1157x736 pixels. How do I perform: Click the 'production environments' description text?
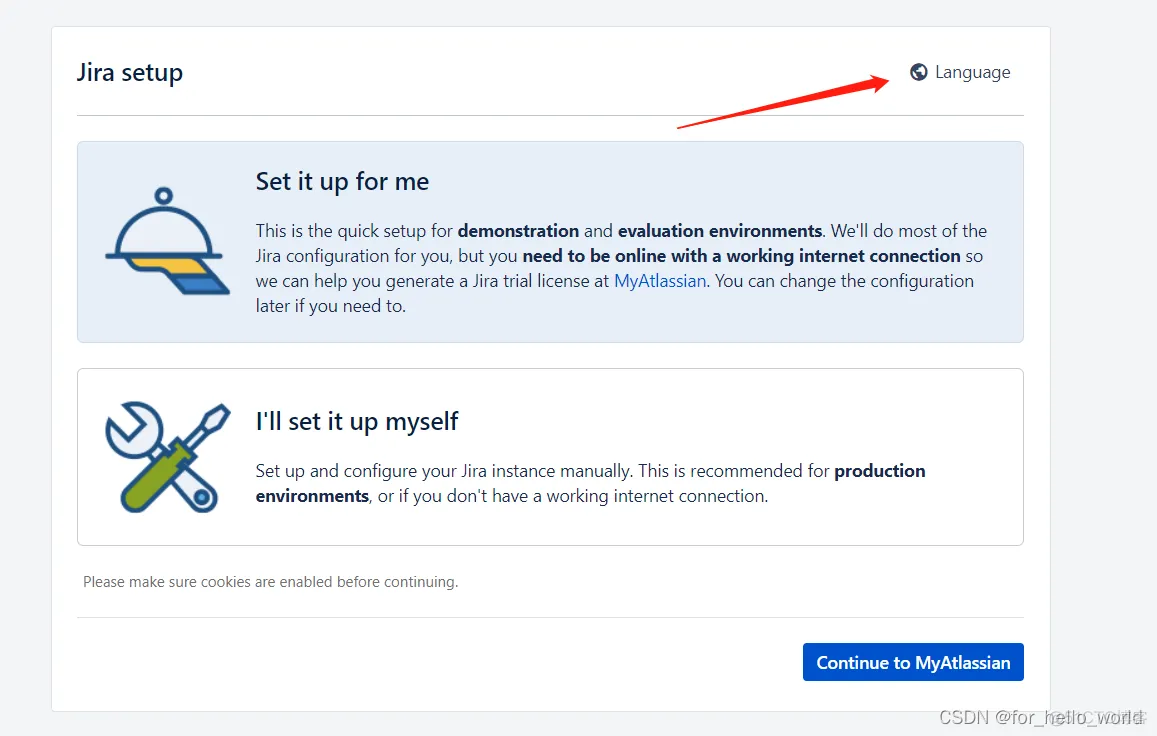[x=590, y=484]
